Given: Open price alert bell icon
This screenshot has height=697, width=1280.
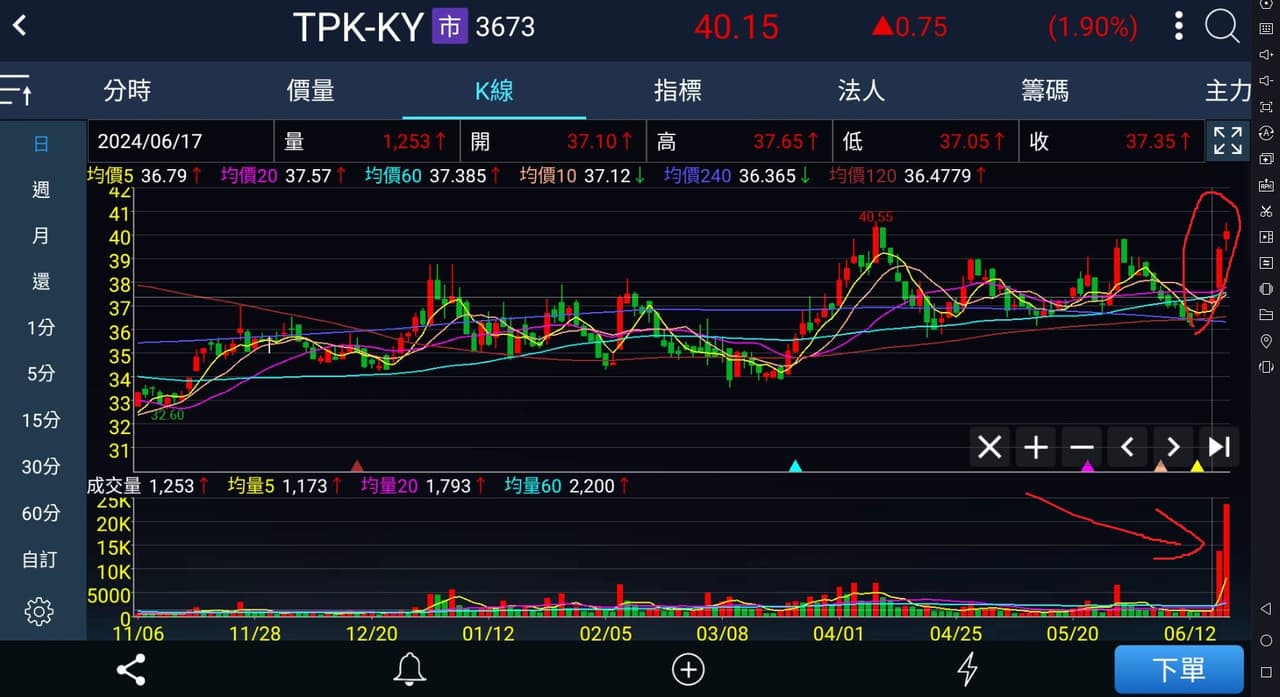Looking at the screenshot, I should tap(409, 669).
